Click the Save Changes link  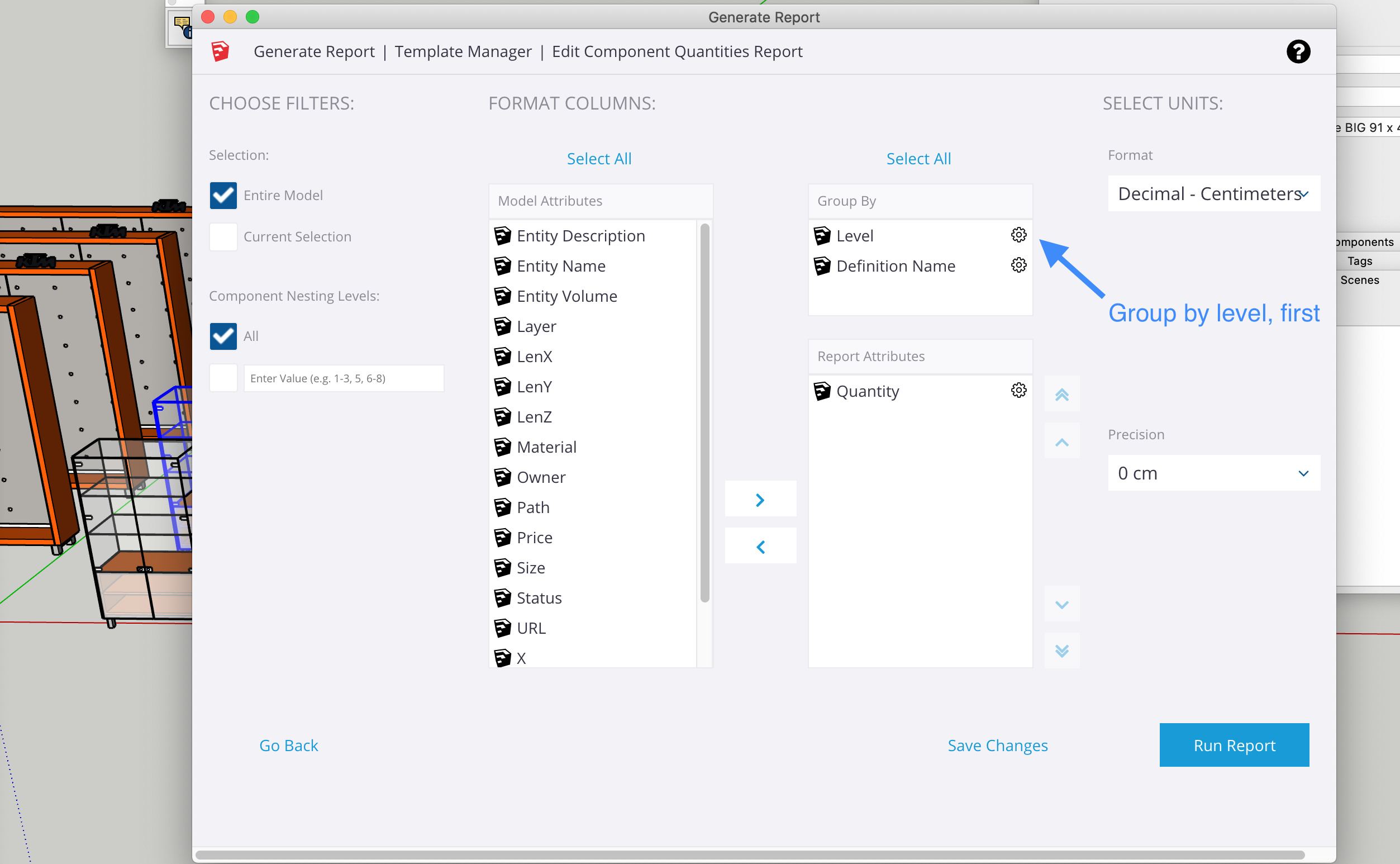pyautogui.click(x=997, y=745)
